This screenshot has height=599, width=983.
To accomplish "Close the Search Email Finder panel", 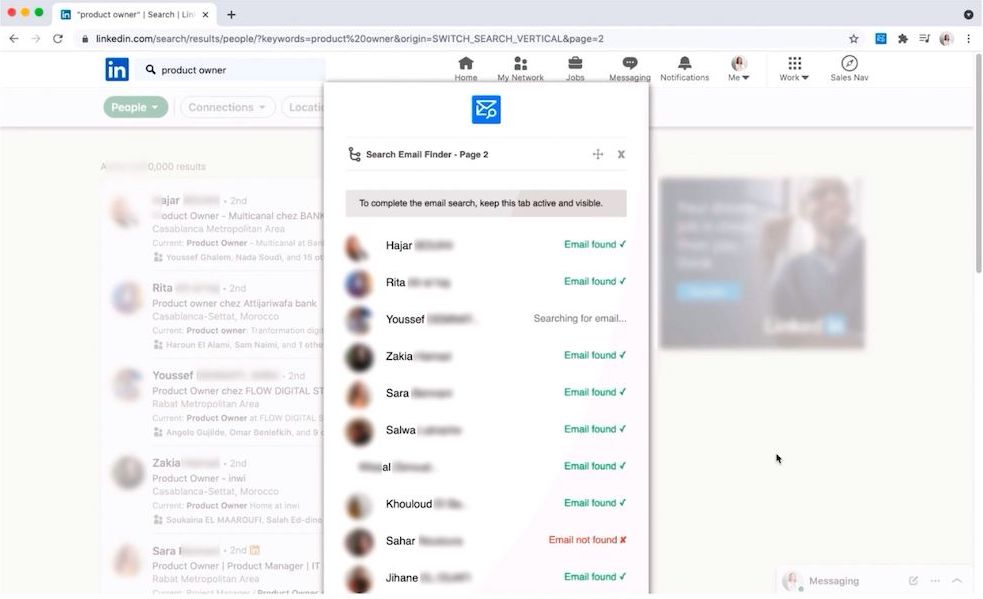I will point(621,154).
